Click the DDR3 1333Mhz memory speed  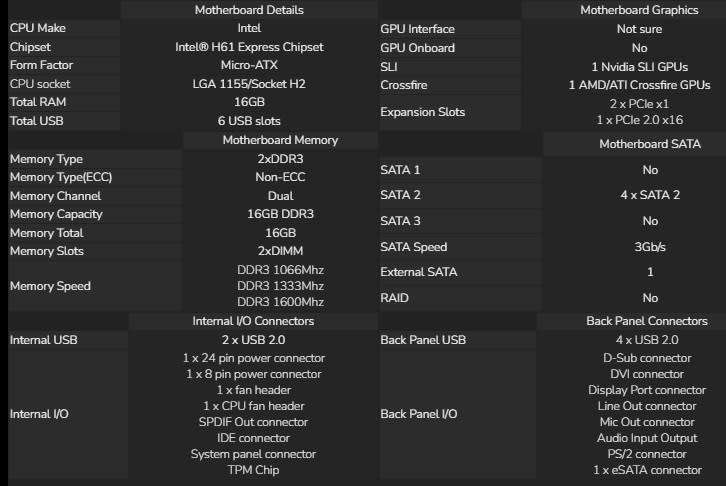click(x=280, y=286)
